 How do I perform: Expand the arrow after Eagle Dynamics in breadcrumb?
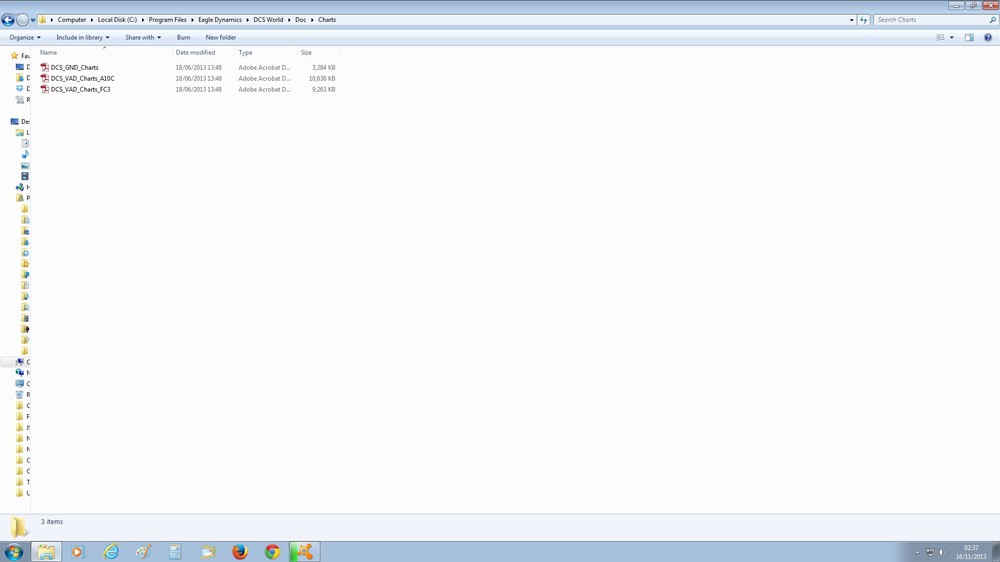tap(247, 20)
